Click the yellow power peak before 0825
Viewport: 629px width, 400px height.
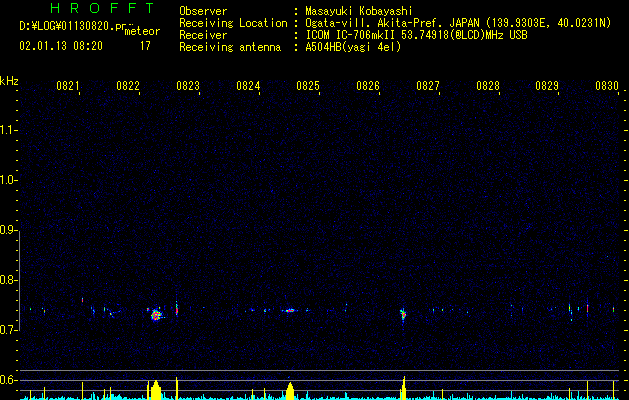point(290,391)
